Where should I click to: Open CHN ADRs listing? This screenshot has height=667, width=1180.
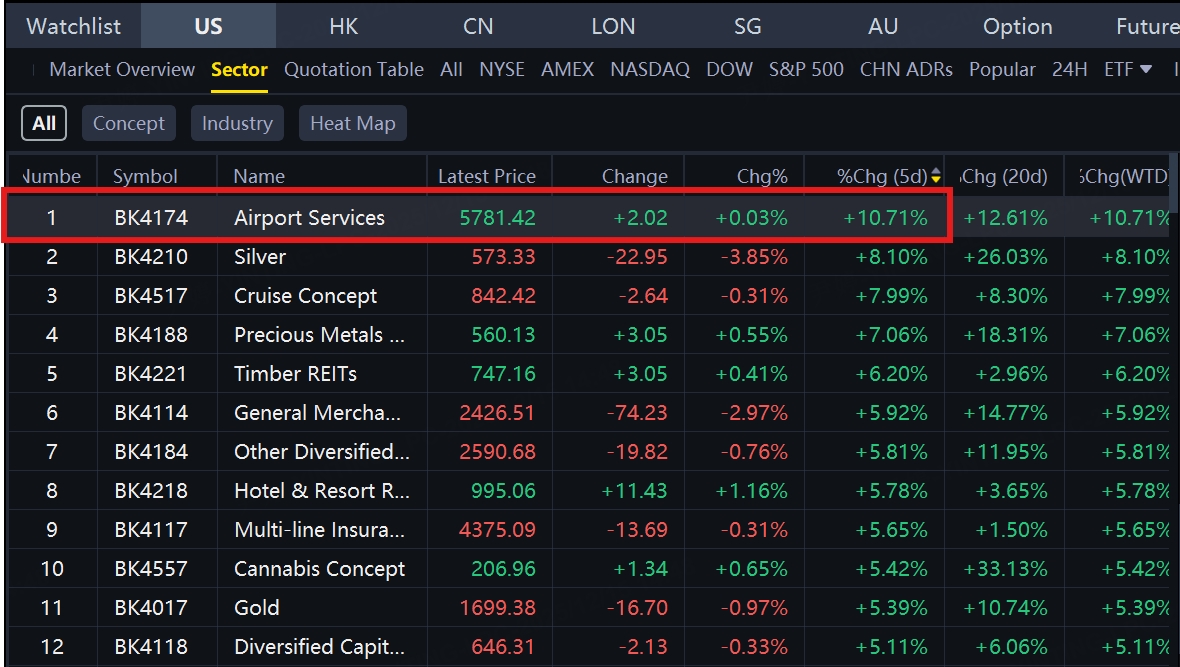pos(906,70)
